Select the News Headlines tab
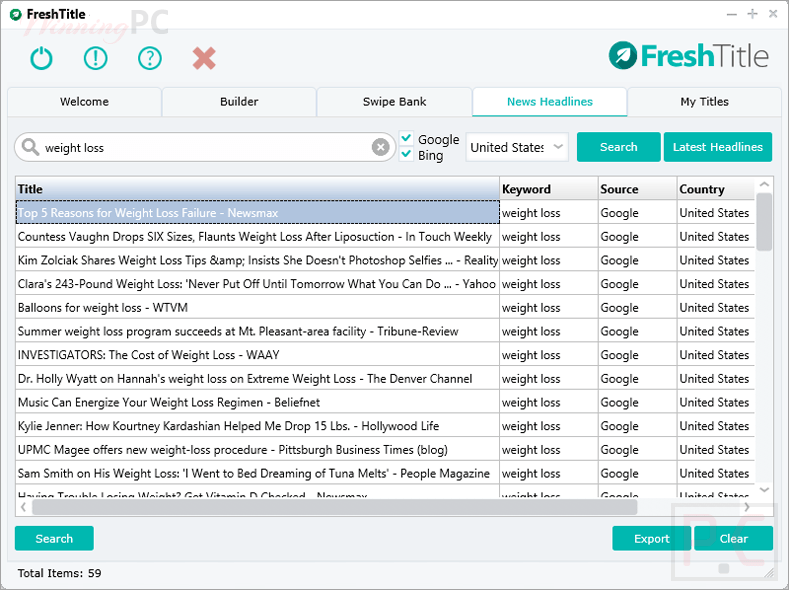Image resolution: width=789 pixels, height=590 pixels. coord(549,102)
